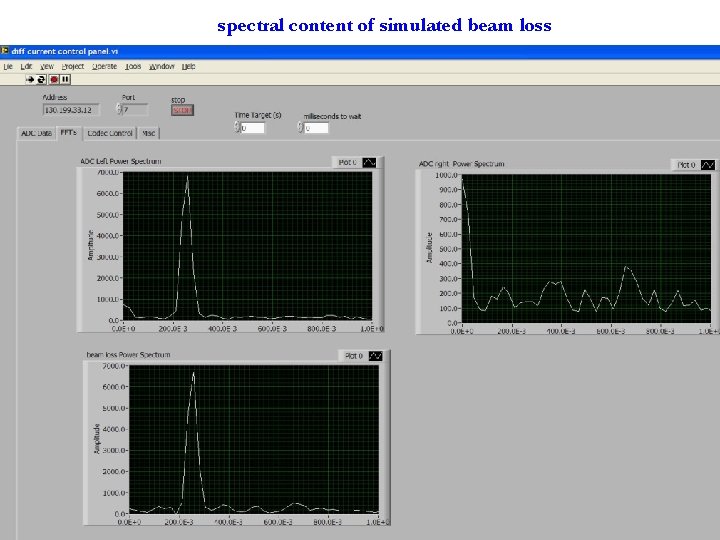This screenshot has height=540, width=720.
Task: Open the Window menu
Action: click(x=162, y=67)
